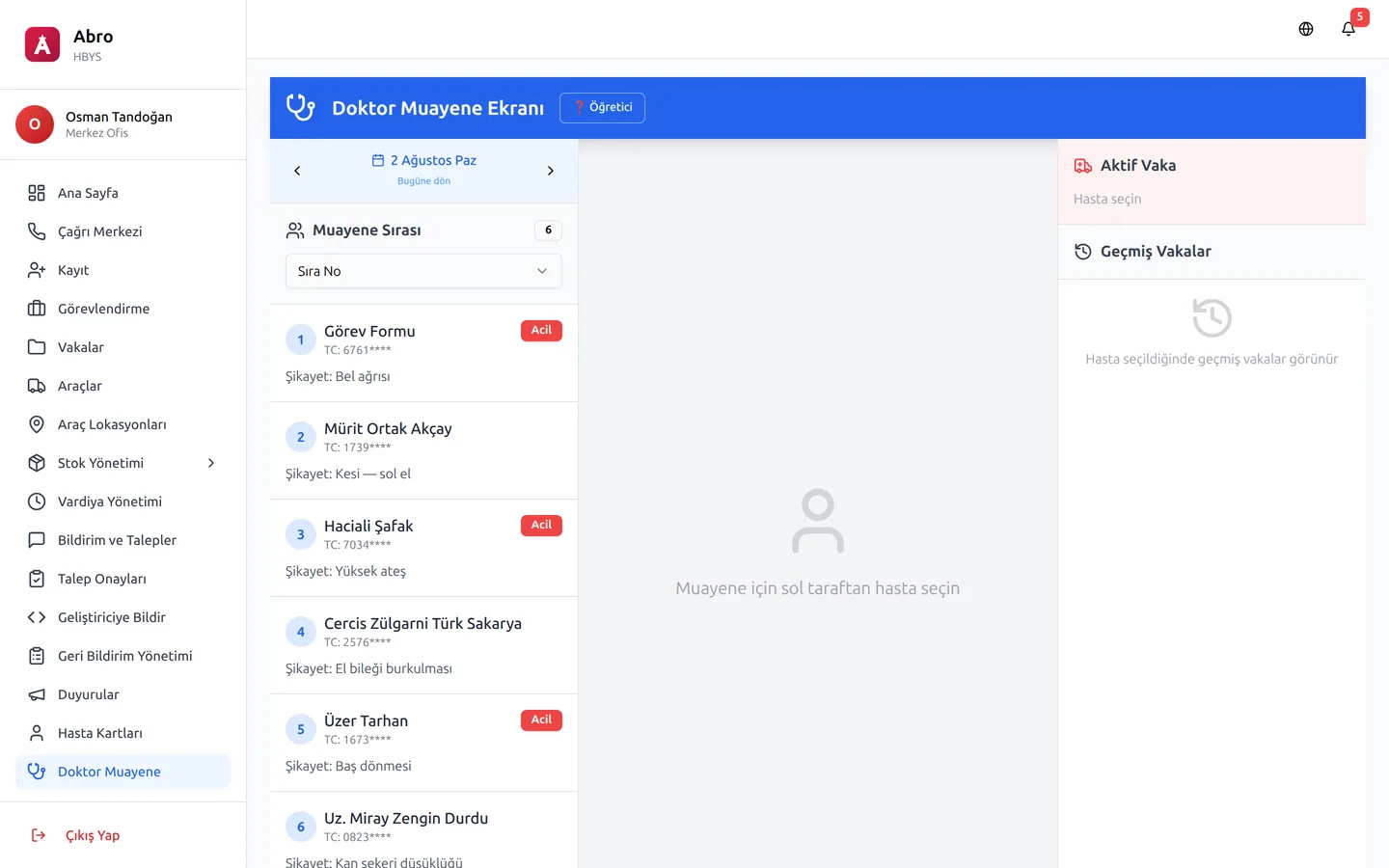Click Şikayet: Yüksek ateş text
Image resolution: width=1389 pixels, height=868 pixels.
[345, 571]
